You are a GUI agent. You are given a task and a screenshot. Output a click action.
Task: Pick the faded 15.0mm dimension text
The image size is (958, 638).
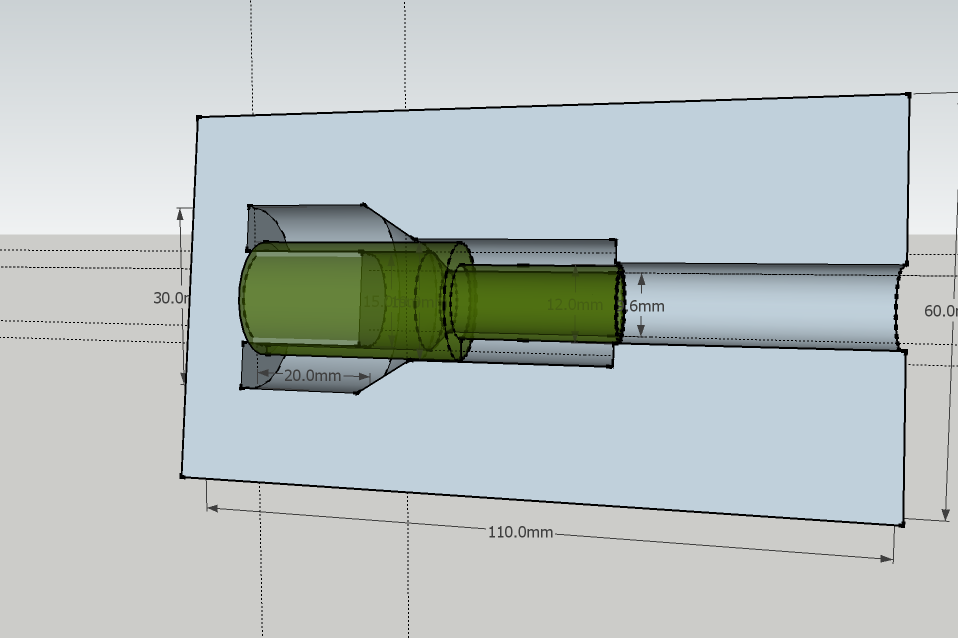coord(385,302)
